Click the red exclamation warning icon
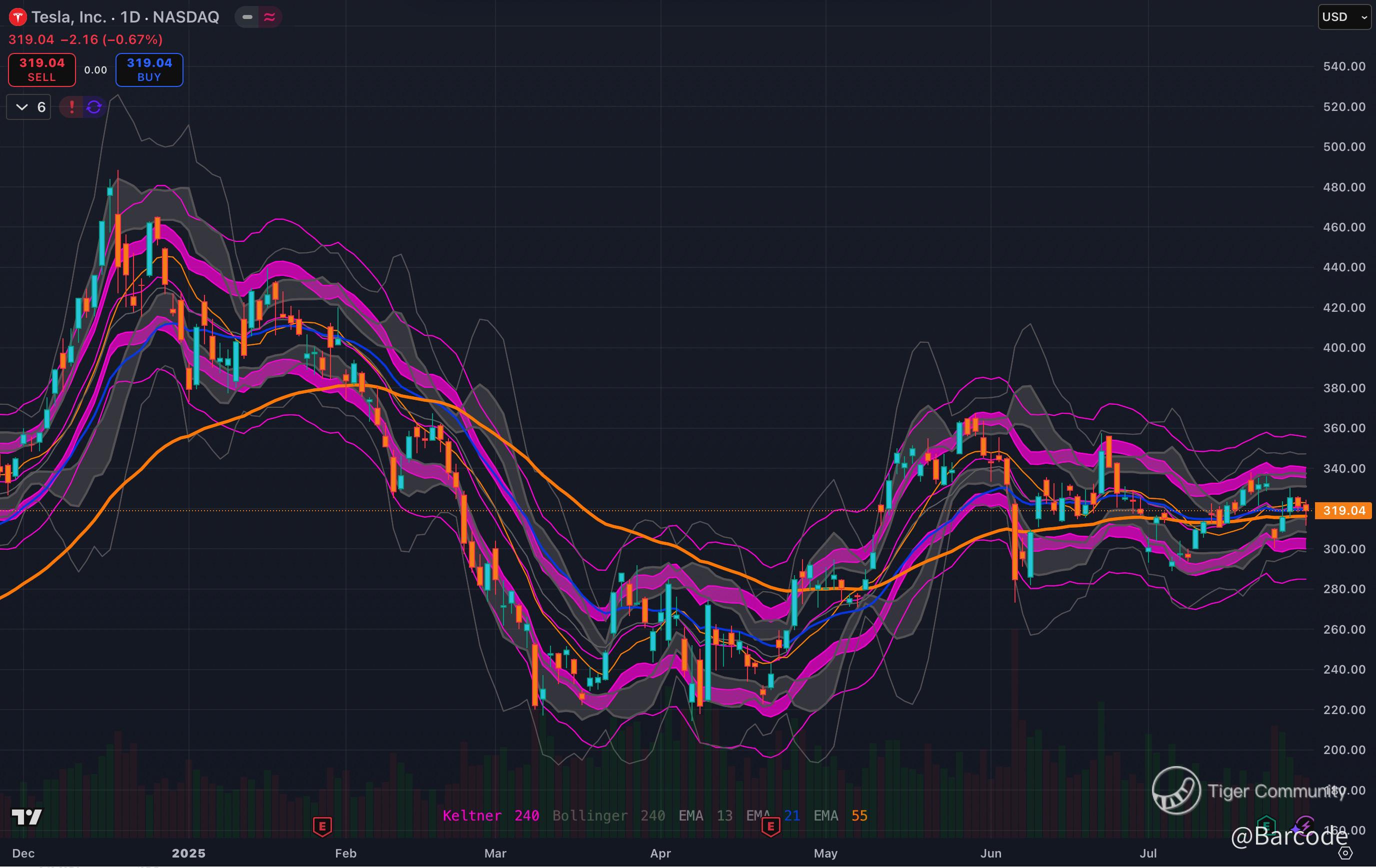This screenshot has height=868, width=1376. (71, 107)
